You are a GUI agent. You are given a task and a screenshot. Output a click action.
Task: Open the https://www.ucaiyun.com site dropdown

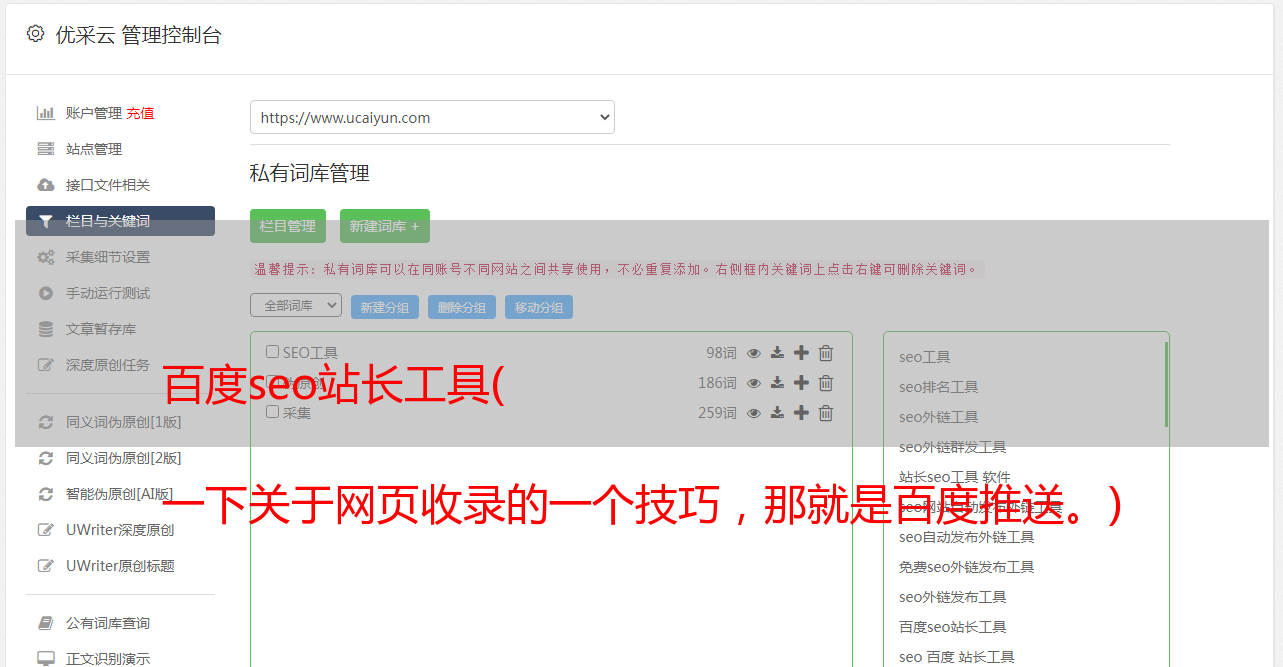pos(432,117)
